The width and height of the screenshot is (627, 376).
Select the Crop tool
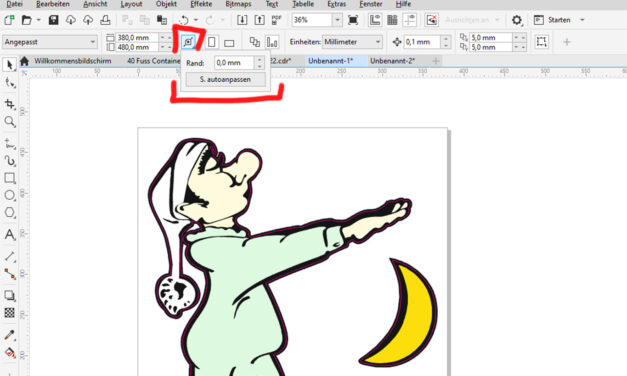tap(10, 104)
